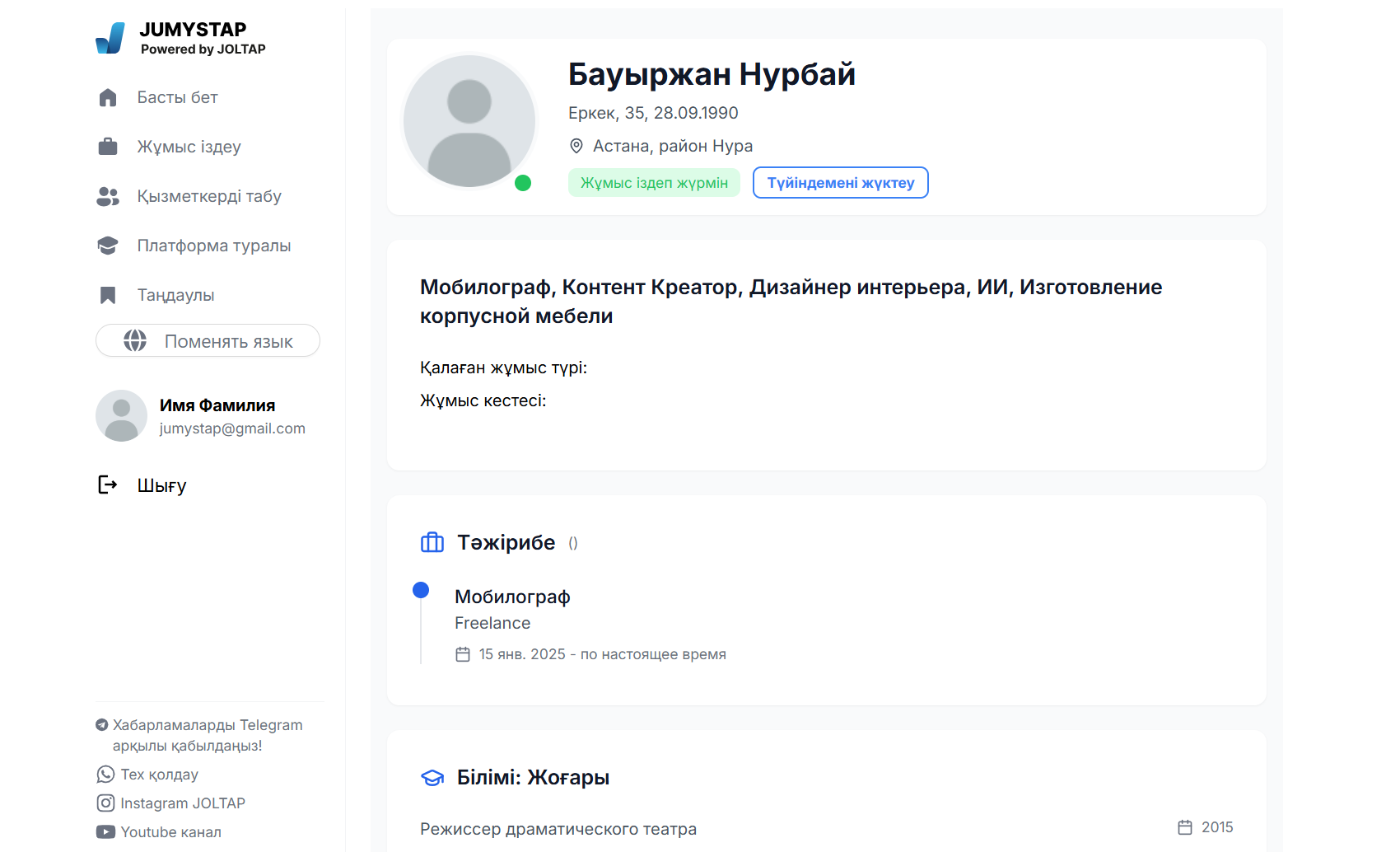Click Білімі: Жоғары heading

(x=533, y=778)
